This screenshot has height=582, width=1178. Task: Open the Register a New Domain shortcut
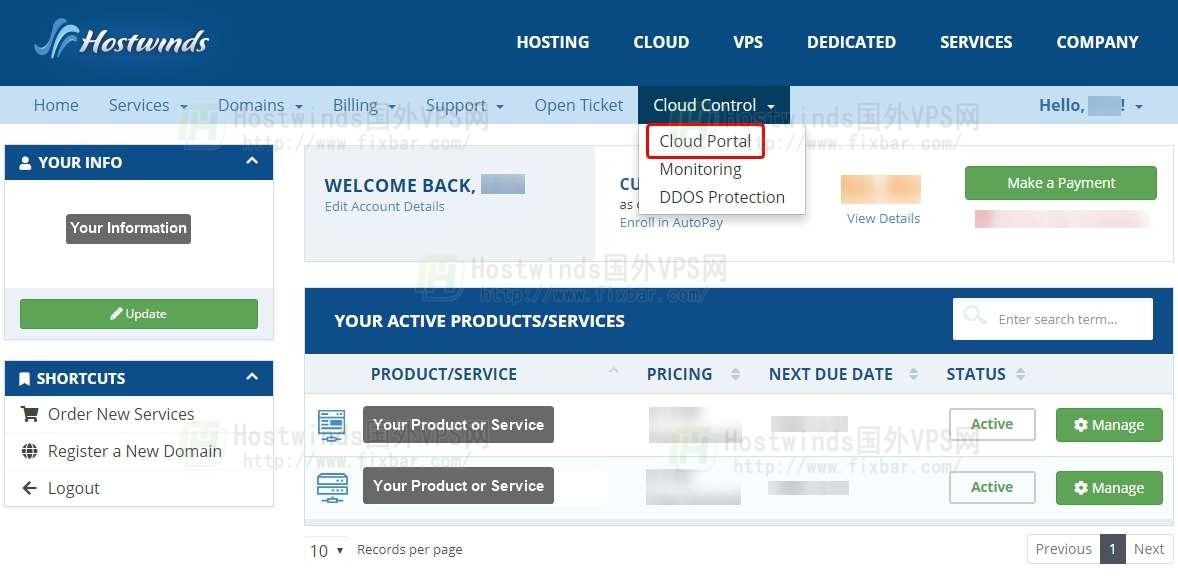(x=134, y=451)
